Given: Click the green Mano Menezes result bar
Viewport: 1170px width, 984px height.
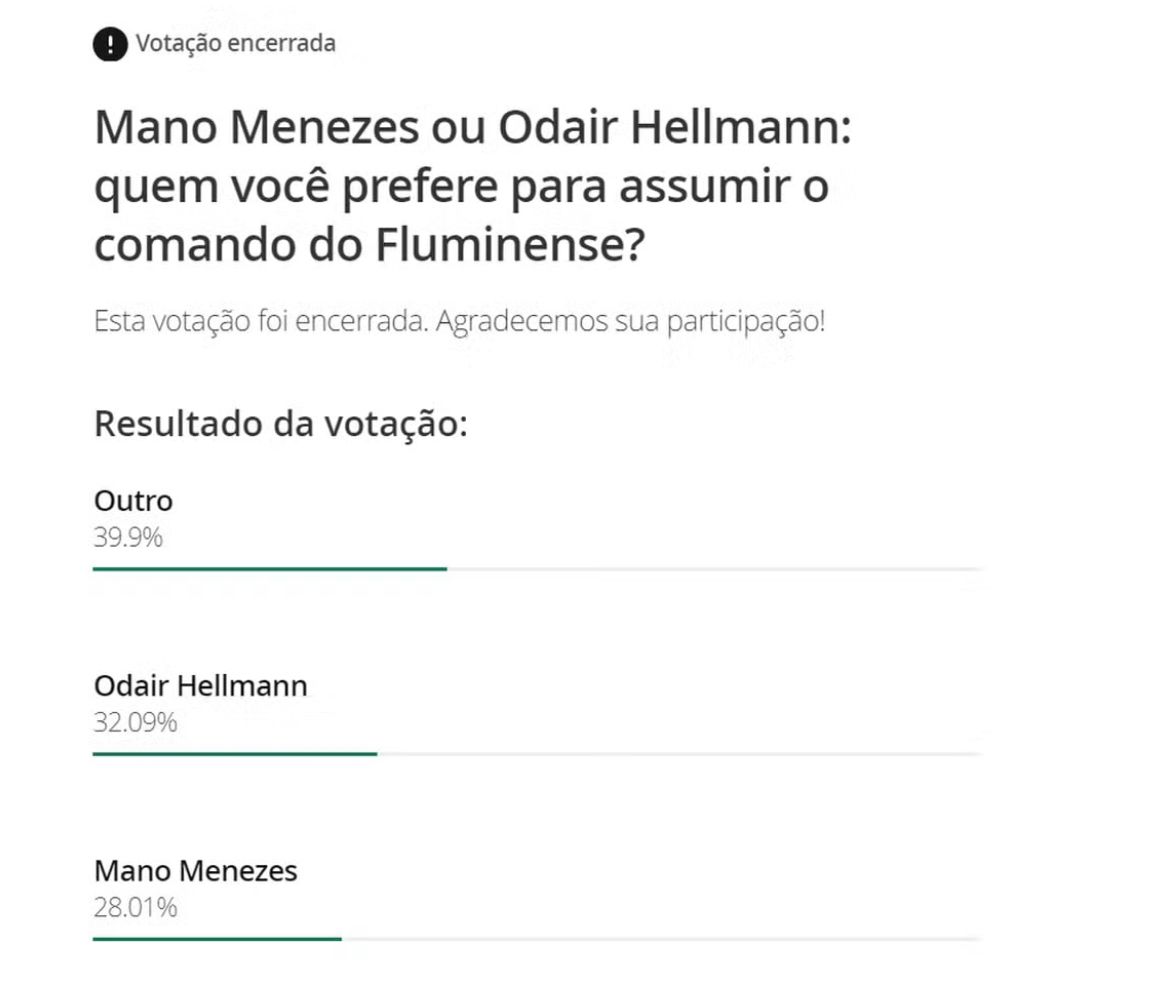Looking at the screenshot, I should 217,938.
